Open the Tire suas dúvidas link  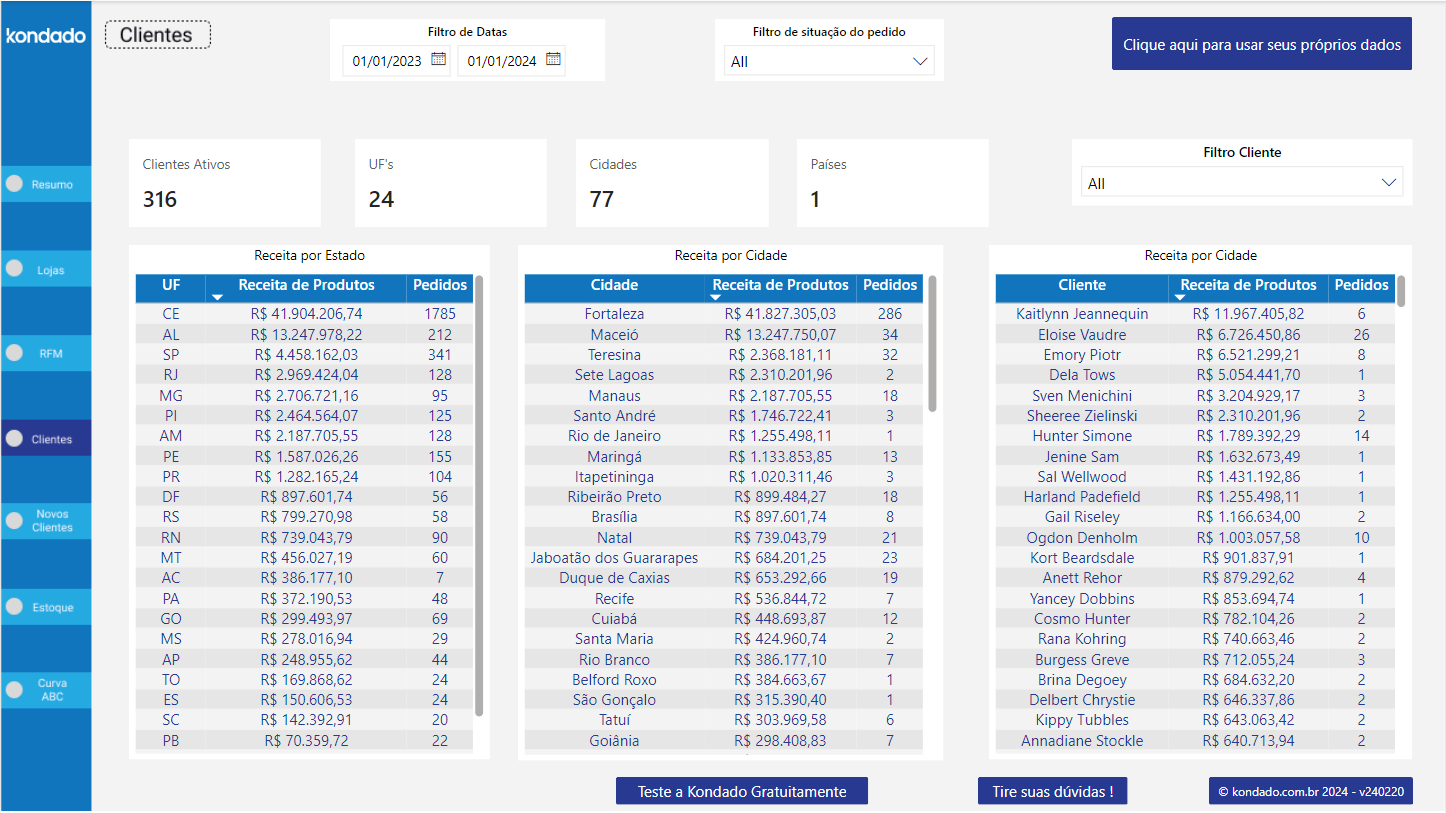[1052, 790]
